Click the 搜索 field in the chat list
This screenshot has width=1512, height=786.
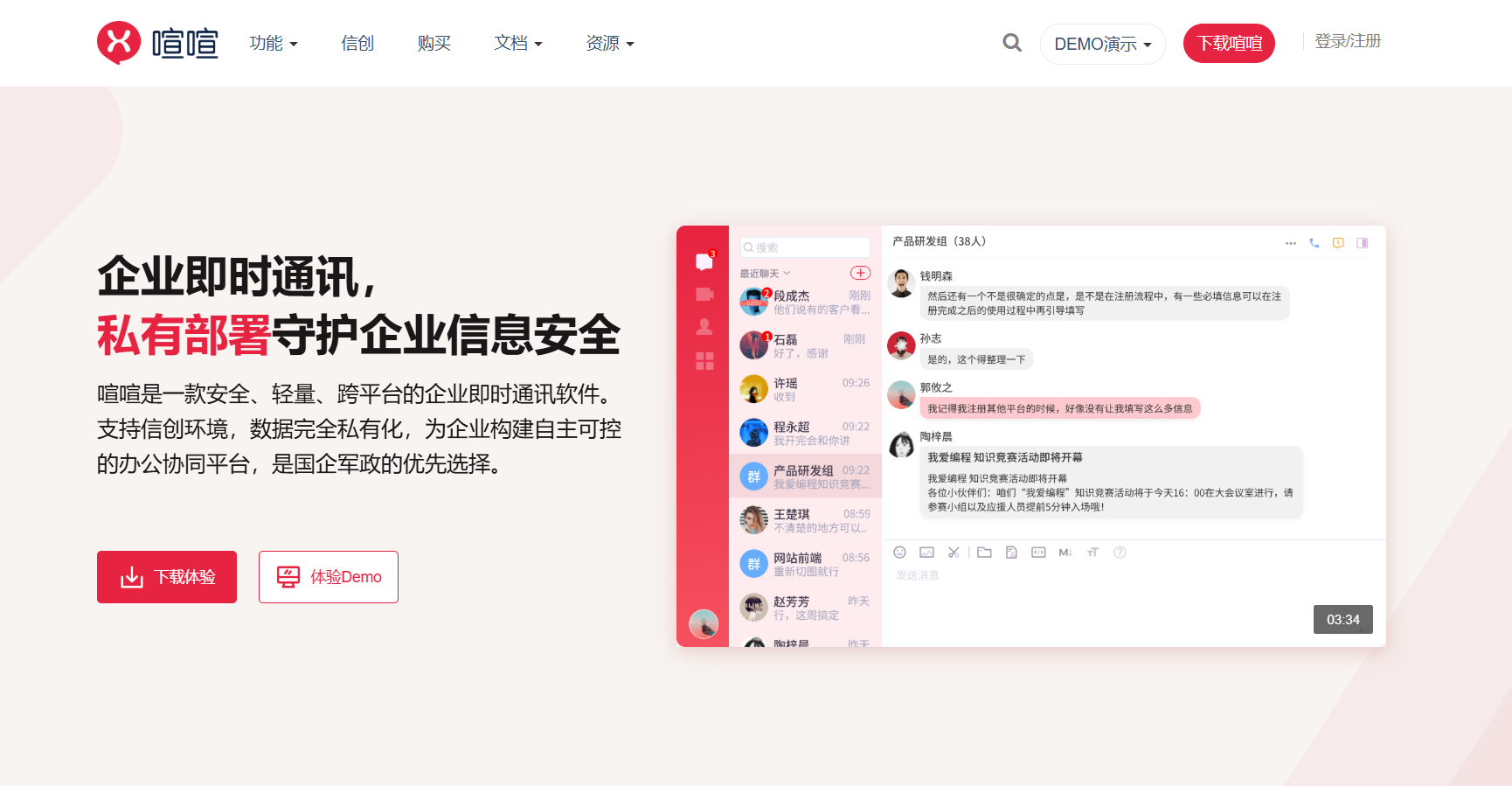tap(805, 247)
